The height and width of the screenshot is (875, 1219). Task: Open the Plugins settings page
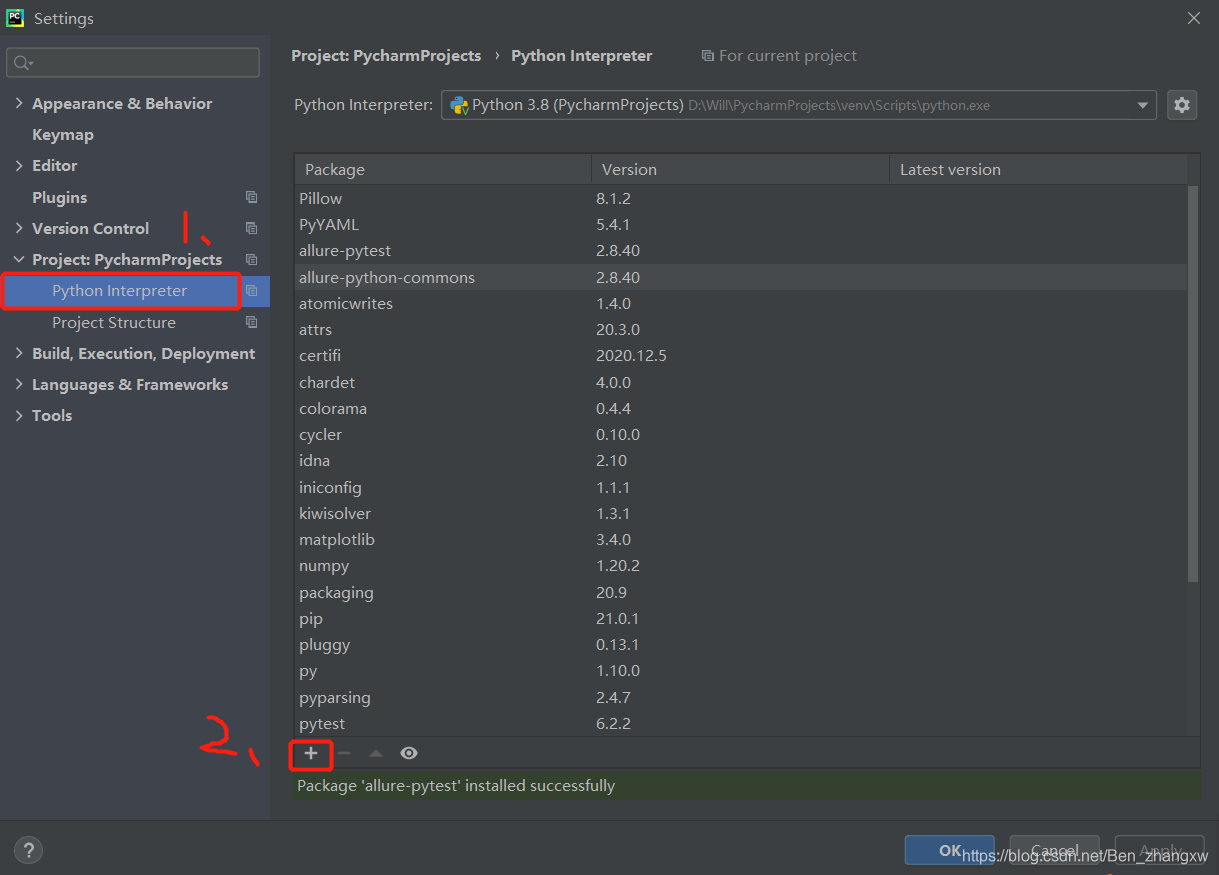pyautogui.click(x=59, y=197)
